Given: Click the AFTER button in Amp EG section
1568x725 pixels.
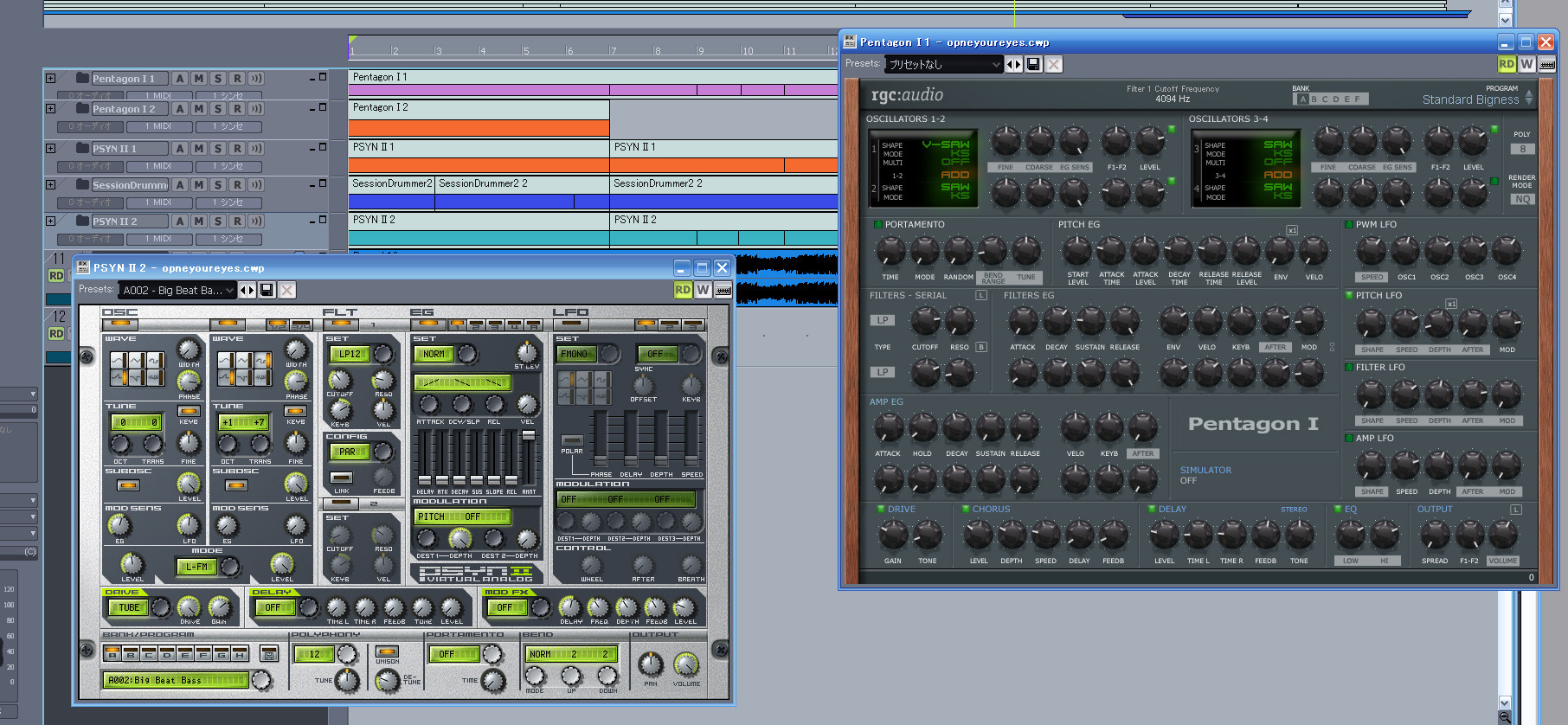Looking at the screenshot, I should [1142, 453].
